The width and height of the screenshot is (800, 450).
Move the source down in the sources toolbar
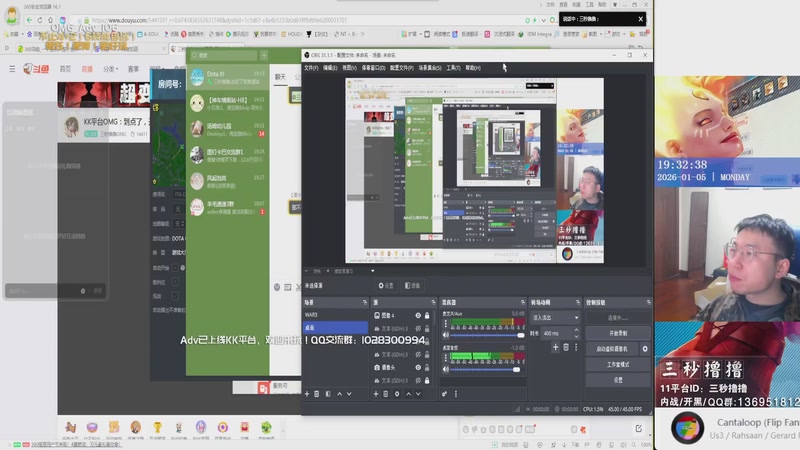click(418, 394)
